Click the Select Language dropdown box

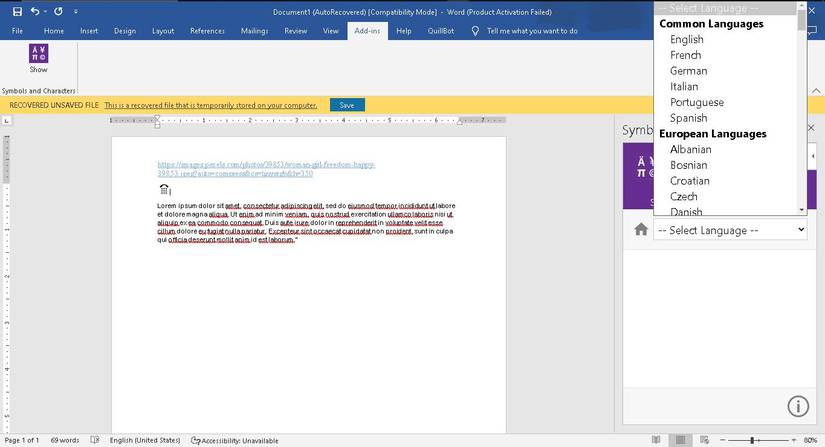[730, 230]
